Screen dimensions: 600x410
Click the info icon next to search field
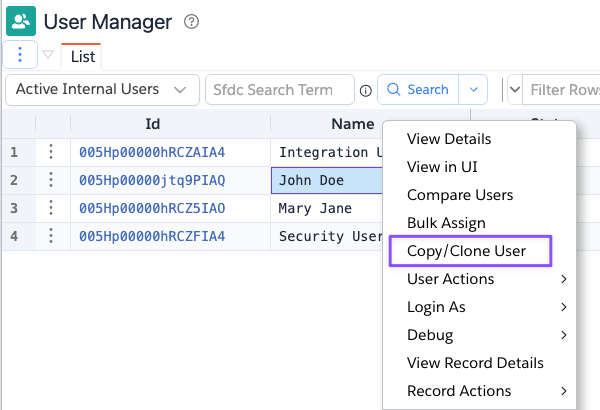(365, 90)
